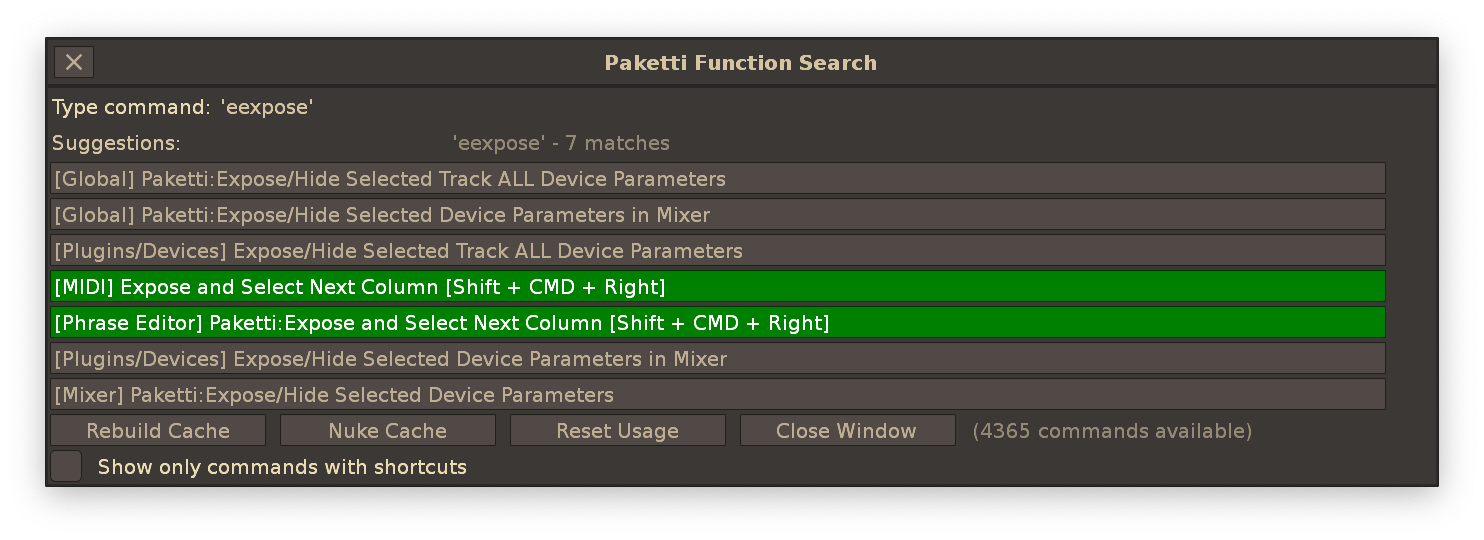Viewport: 1484px width, 540px height.
Task: Click the Nuke Cache button
Action: click(388, 431)
